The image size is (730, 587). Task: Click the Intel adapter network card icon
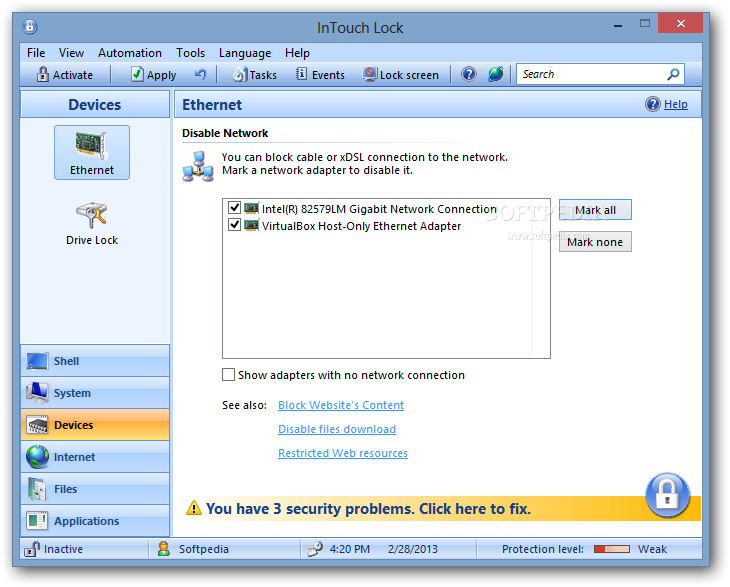[251, 208]
